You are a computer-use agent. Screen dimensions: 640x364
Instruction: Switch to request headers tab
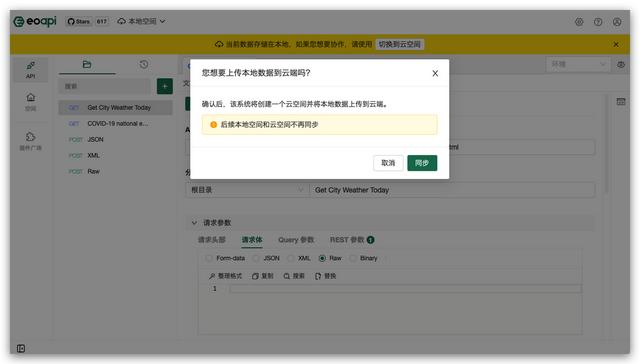tap(211, 240)
